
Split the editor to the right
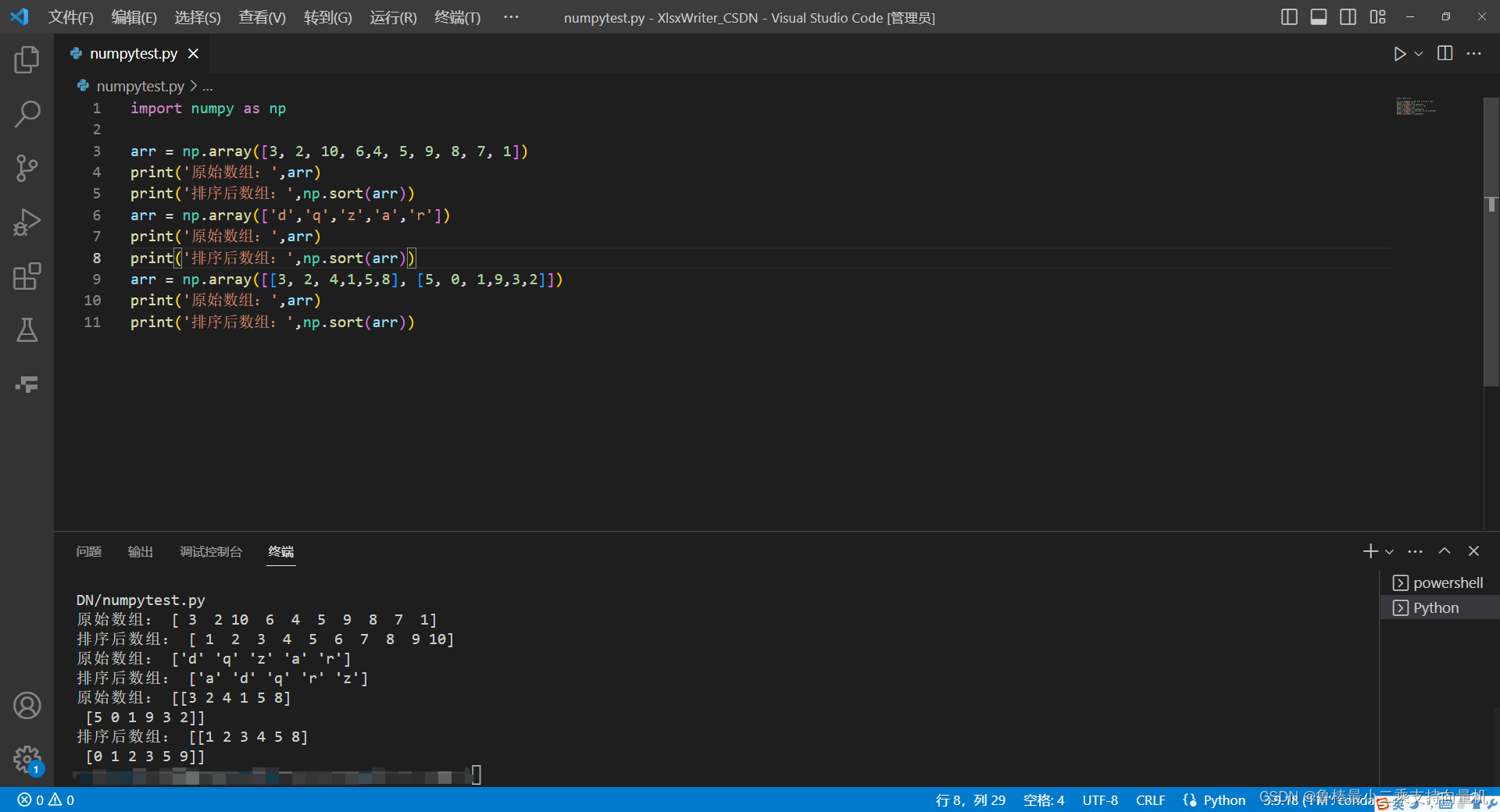1445,53
